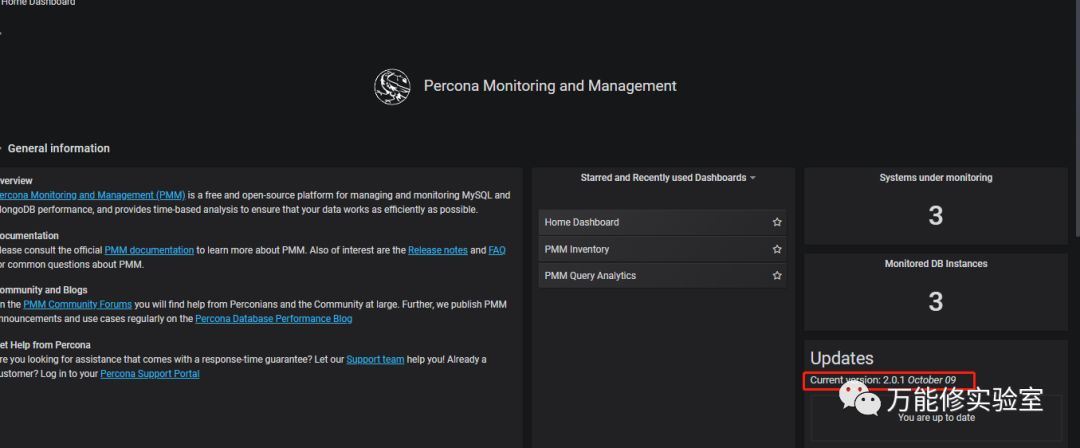Image resolution: width=1080 pixels, height=448 pixels.
Task: Open PMM Inventory dashboard
Action: [x=577, y=249]
